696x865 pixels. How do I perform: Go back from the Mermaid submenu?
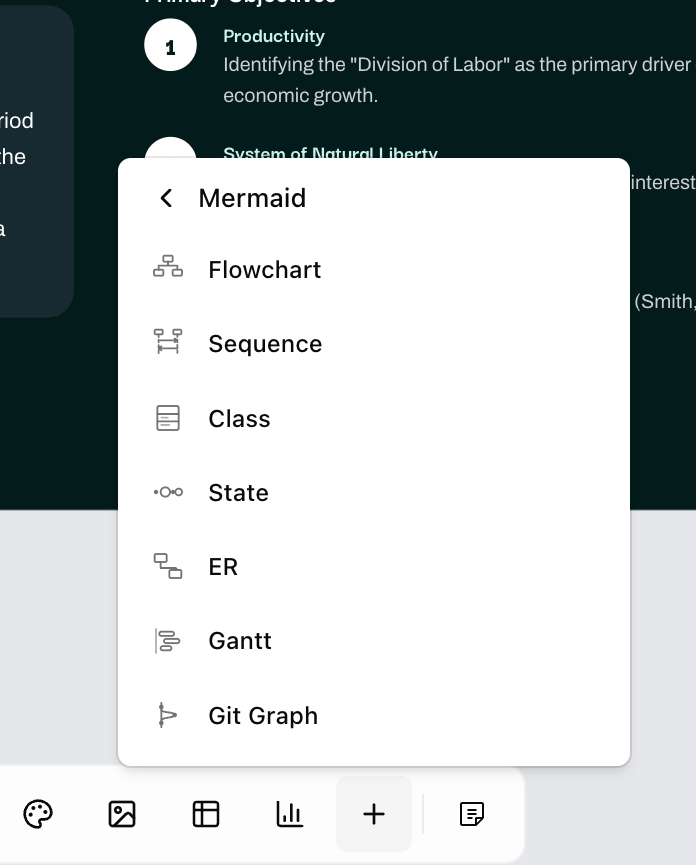click(x=167, y=198)
